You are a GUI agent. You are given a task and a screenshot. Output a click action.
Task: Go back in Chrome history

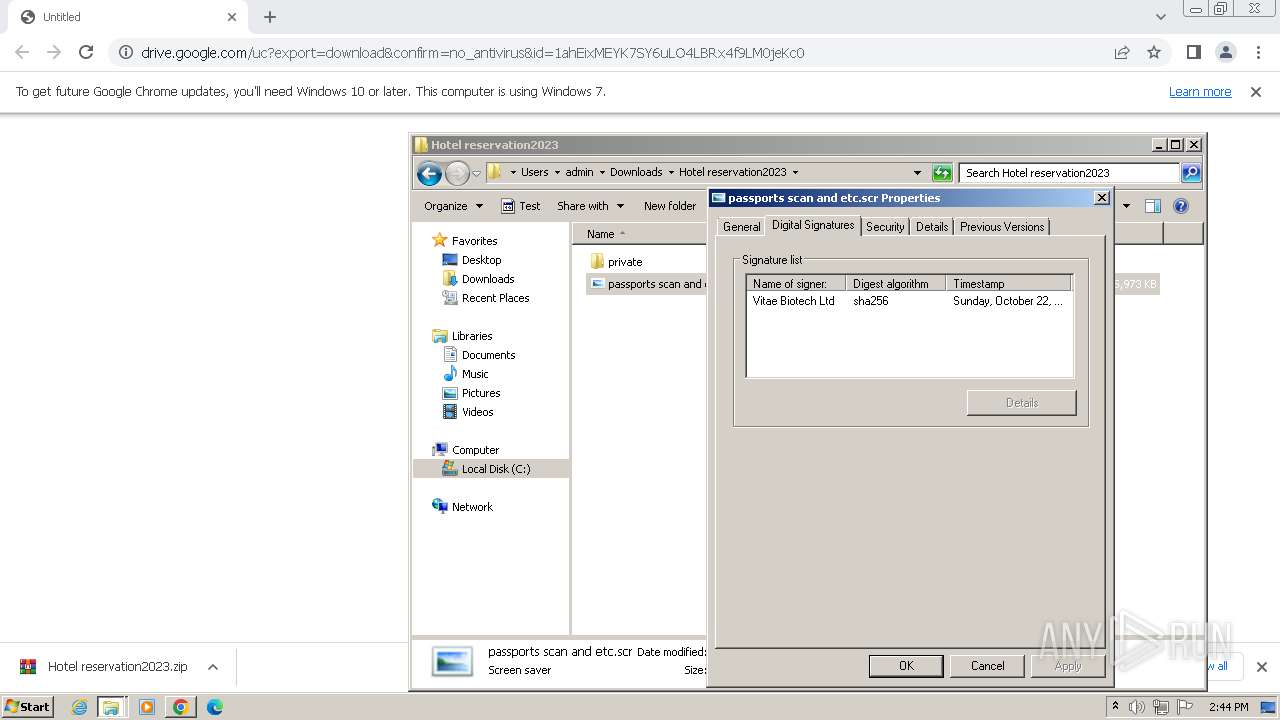(22, 52)
